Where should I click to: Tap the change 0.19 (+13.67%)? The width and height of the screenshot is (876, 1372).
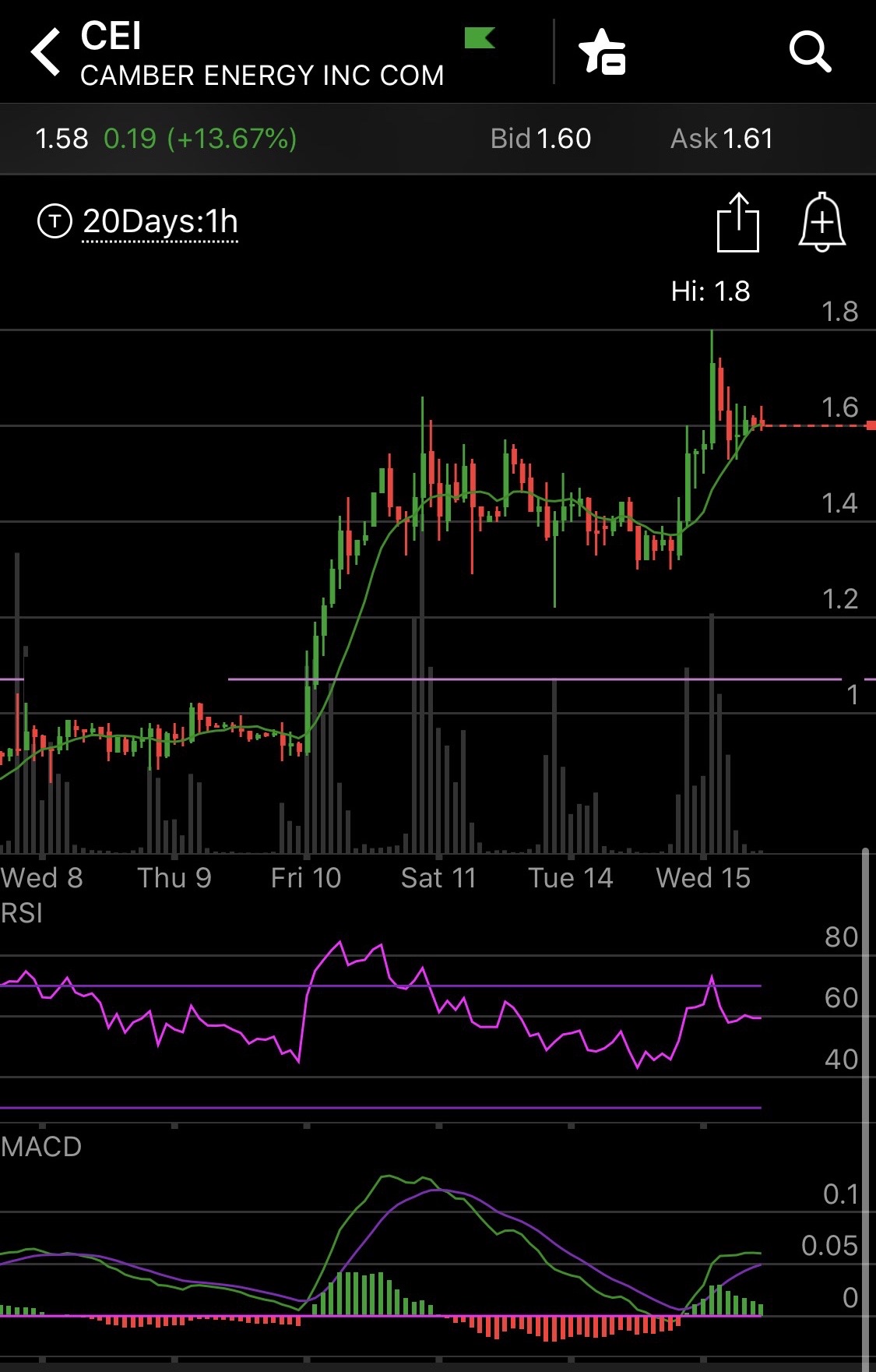200,139
